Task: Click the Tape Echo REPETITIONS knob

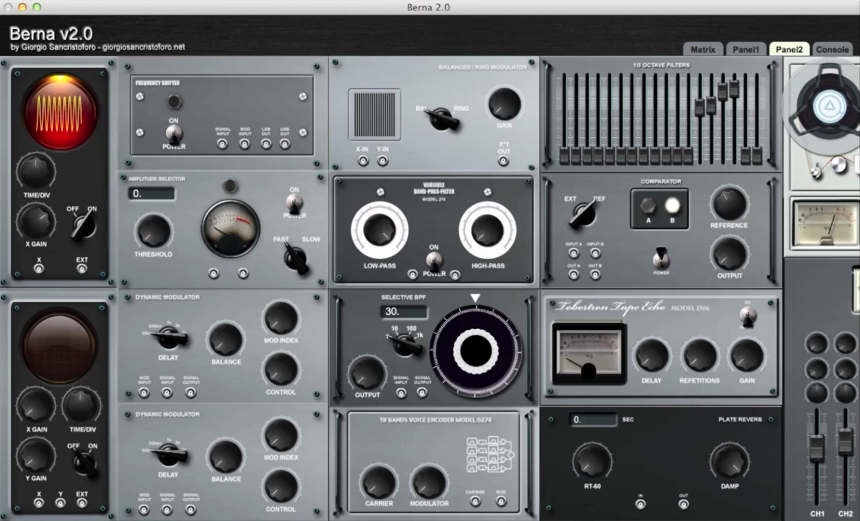Action: [700, 355]
